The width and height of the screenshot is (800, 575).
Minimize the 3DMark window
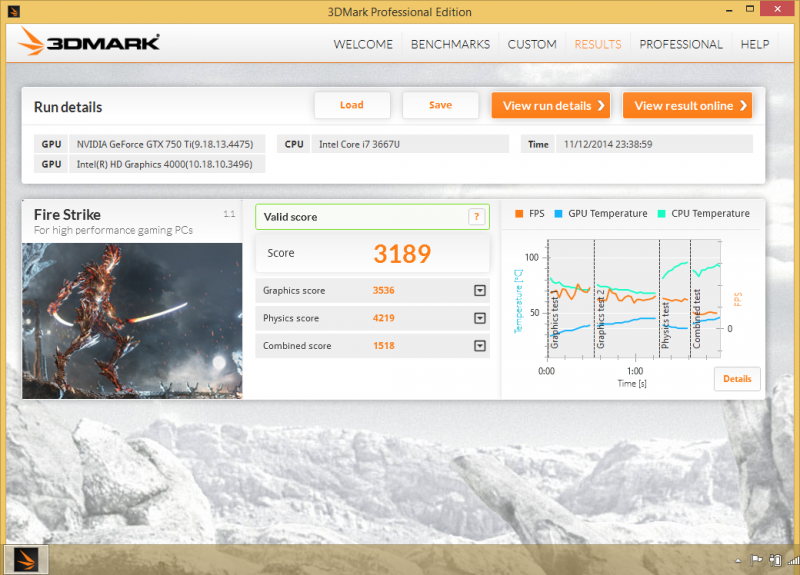pos(729,10)
